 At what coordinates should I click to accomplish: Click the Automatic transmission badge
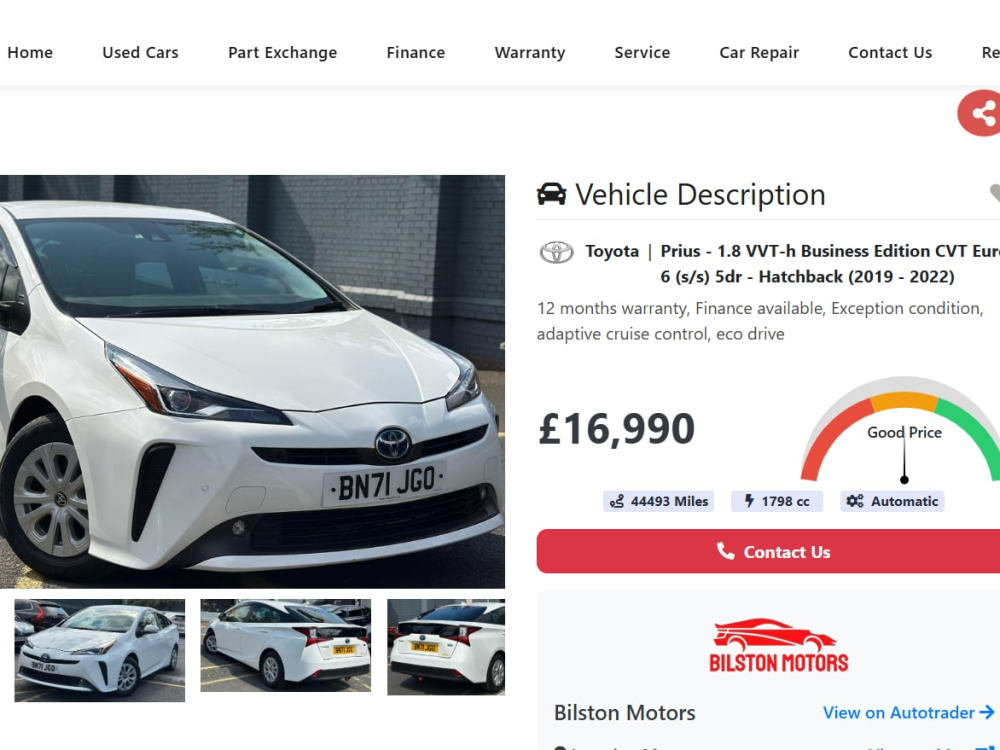click(x=892, y=501)
